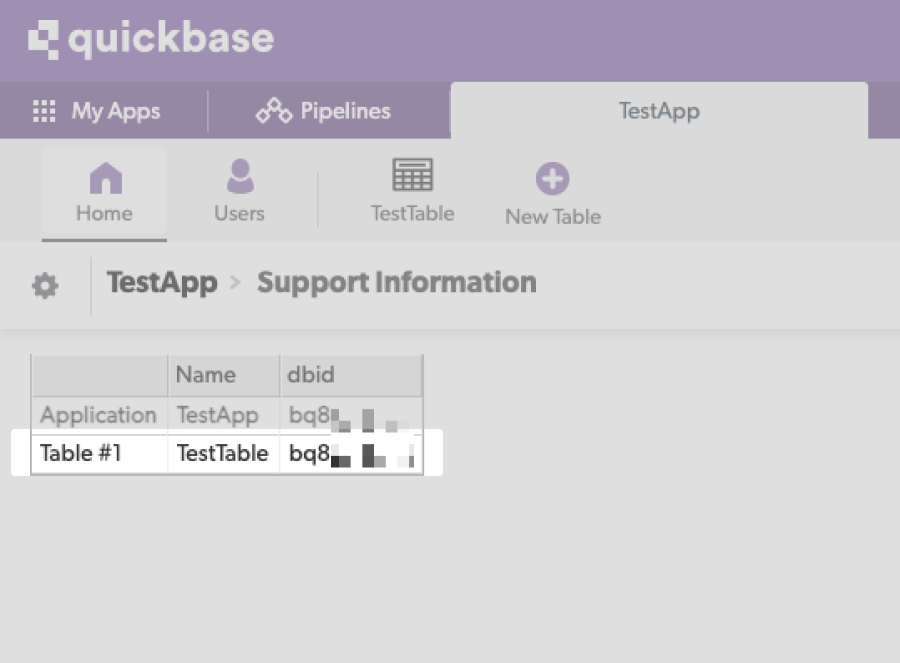The image size is (900, 663).
Task: Click the Application row in the table
Action: pyautogui.click(x=97, y=415)
